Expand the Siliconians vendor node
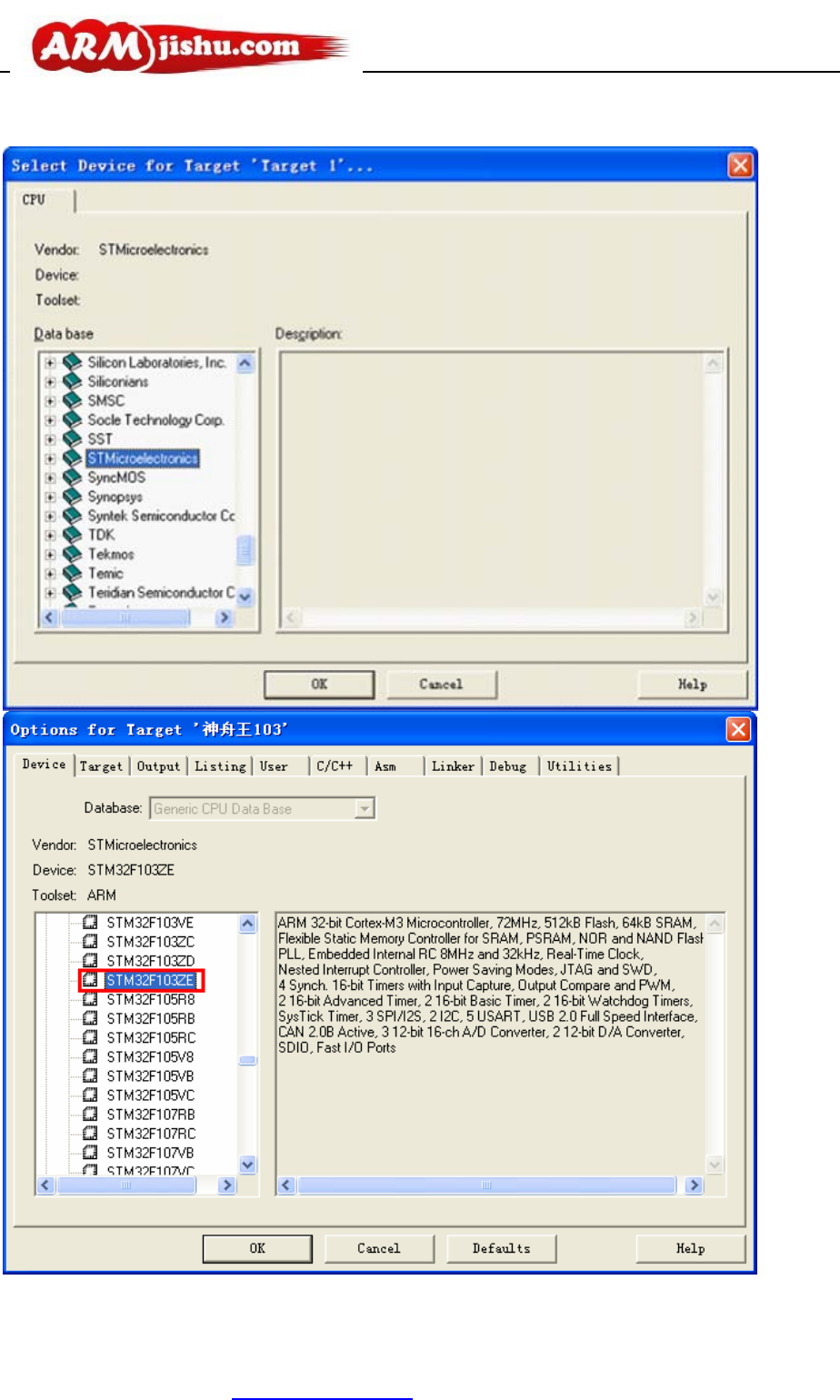Viewport: 840px width, 1400px height. (x=51, y=382)
